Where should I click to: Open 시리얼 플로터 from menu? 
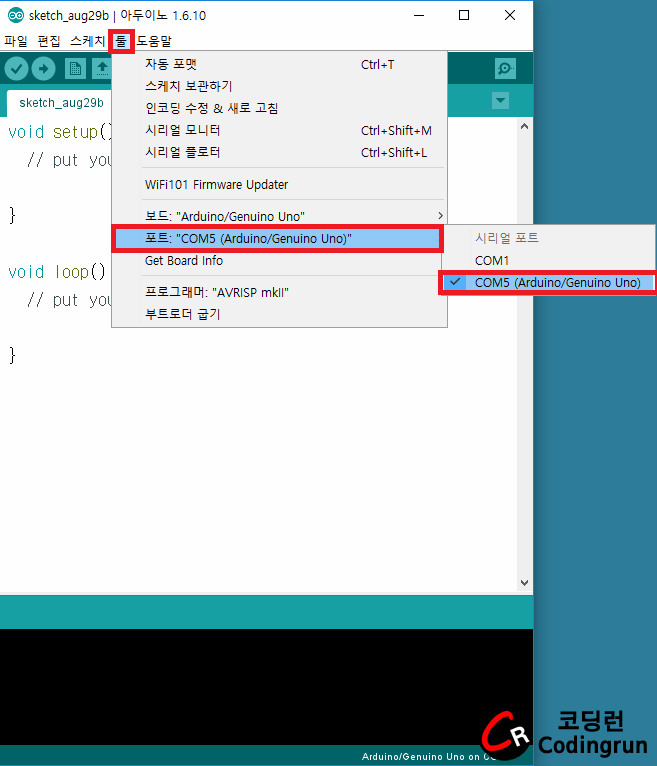tap(279, 152)
